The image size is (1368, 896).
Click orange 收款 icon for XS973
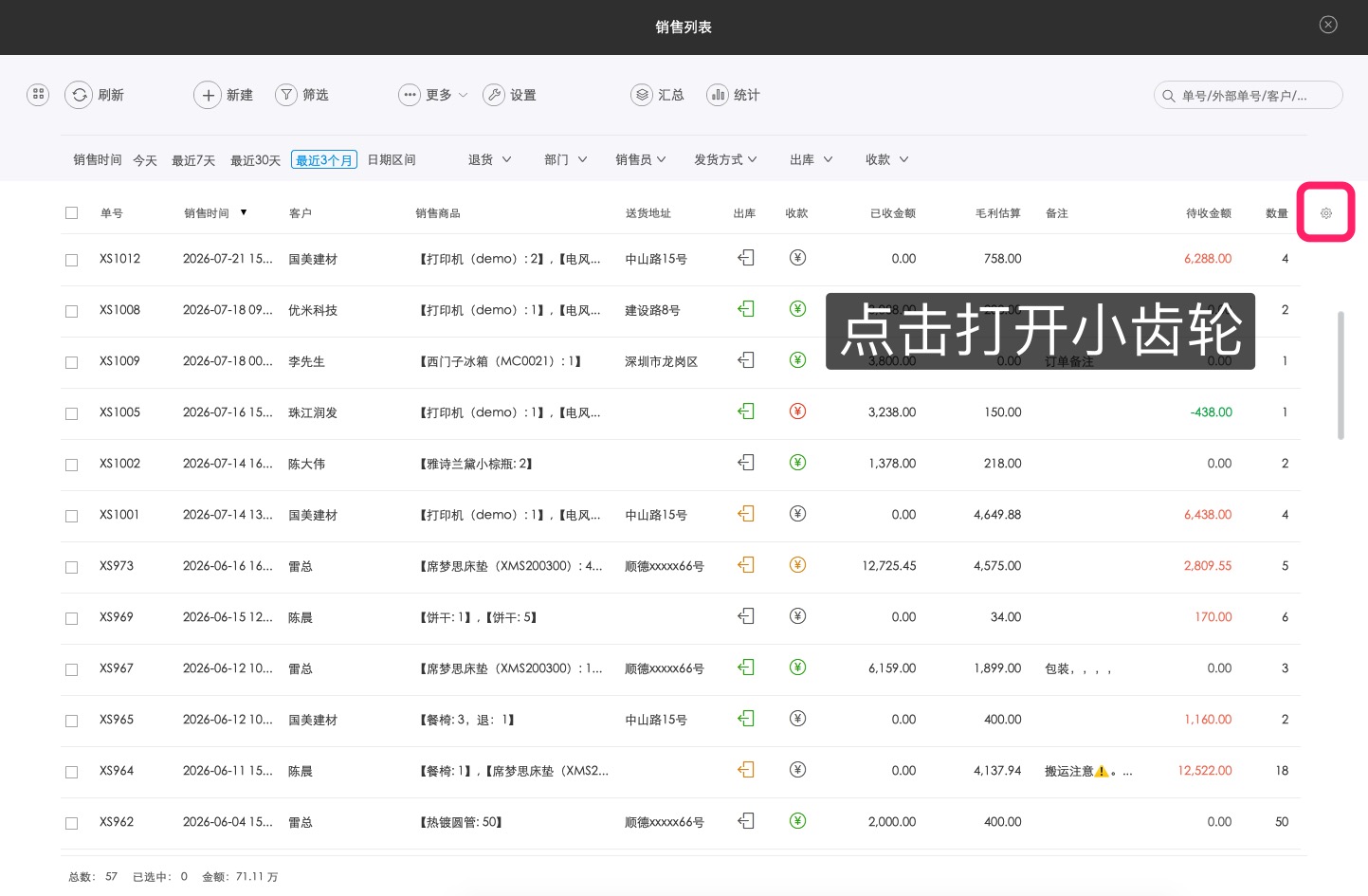tap(797, 565)
